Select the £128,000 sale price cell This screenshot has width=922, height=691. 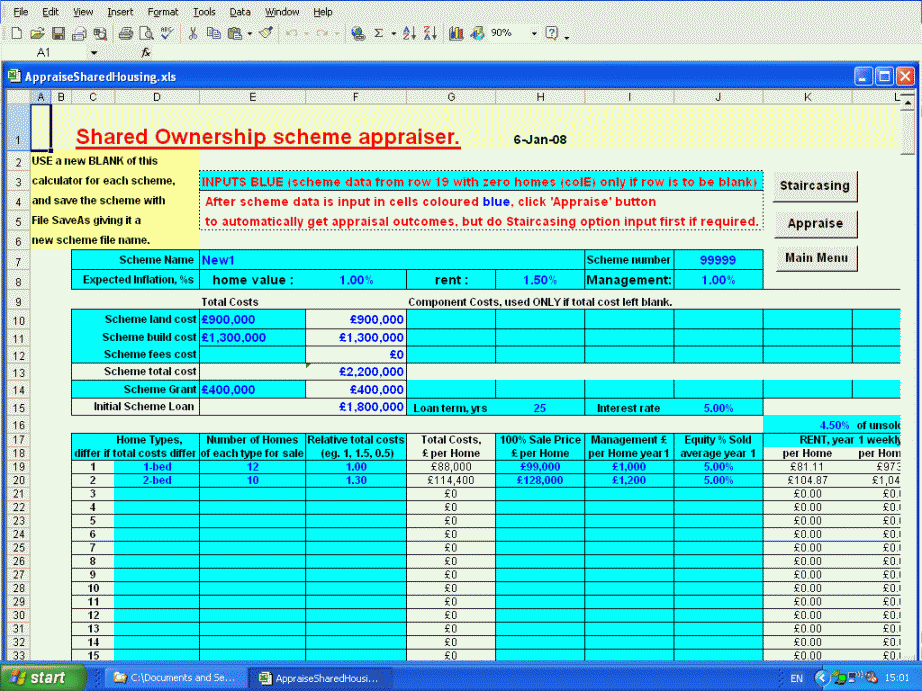[x=540, y=480]
